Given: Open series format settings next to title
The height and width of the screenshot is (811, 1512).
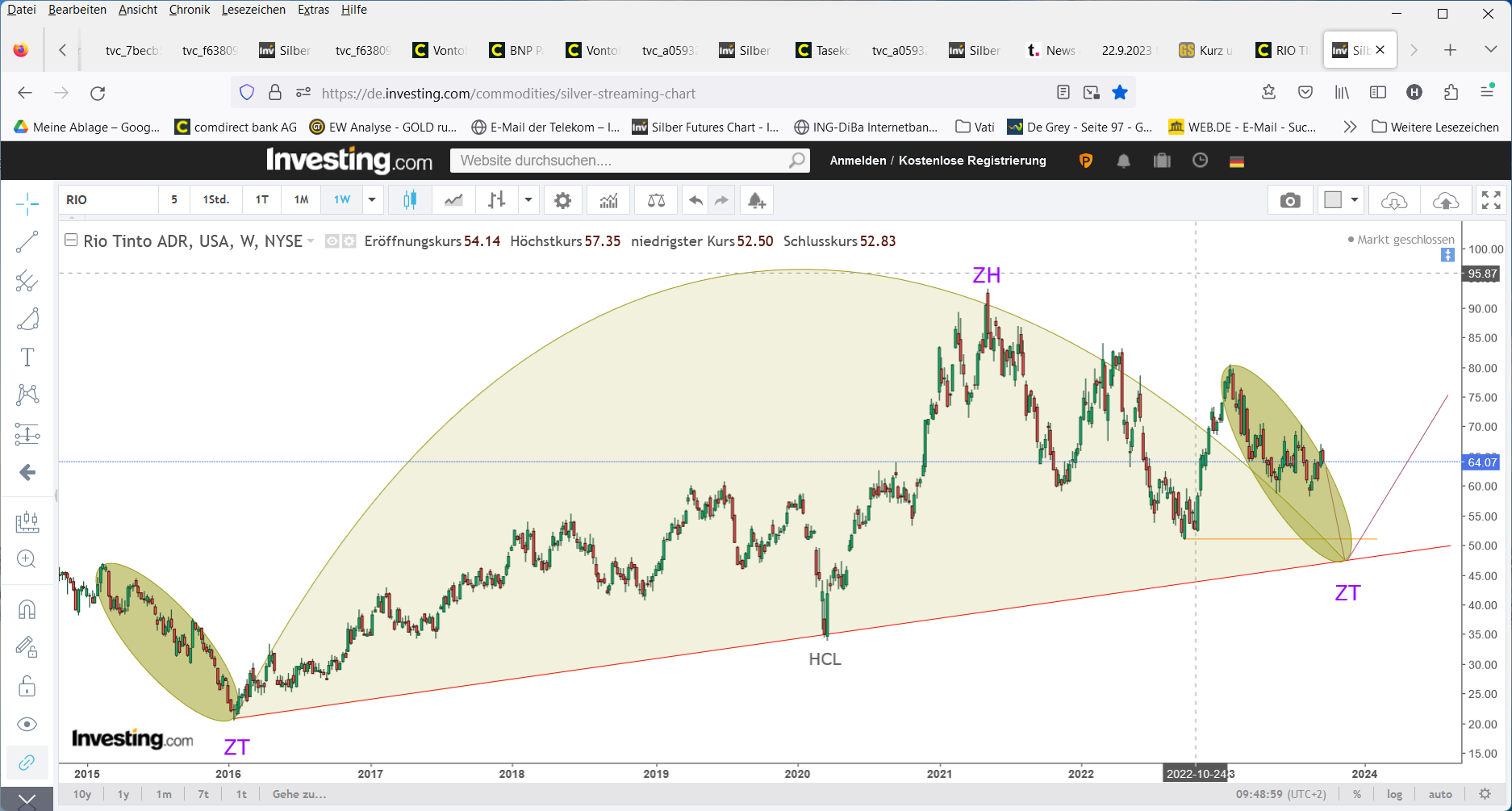Looking at the screenshot, I should 349,241.
